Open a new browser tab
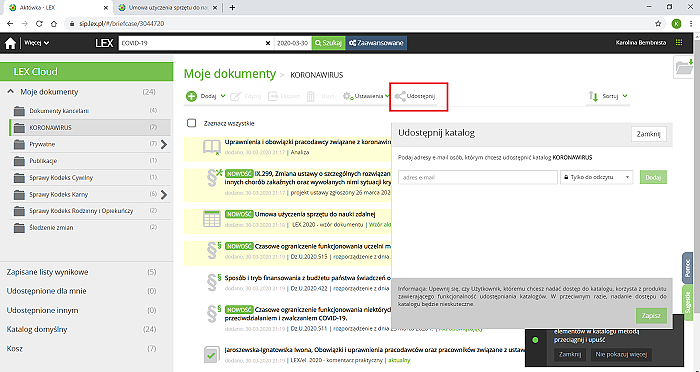Image resolution: width=700 pixels, height=372 pixels. point(232,8)
